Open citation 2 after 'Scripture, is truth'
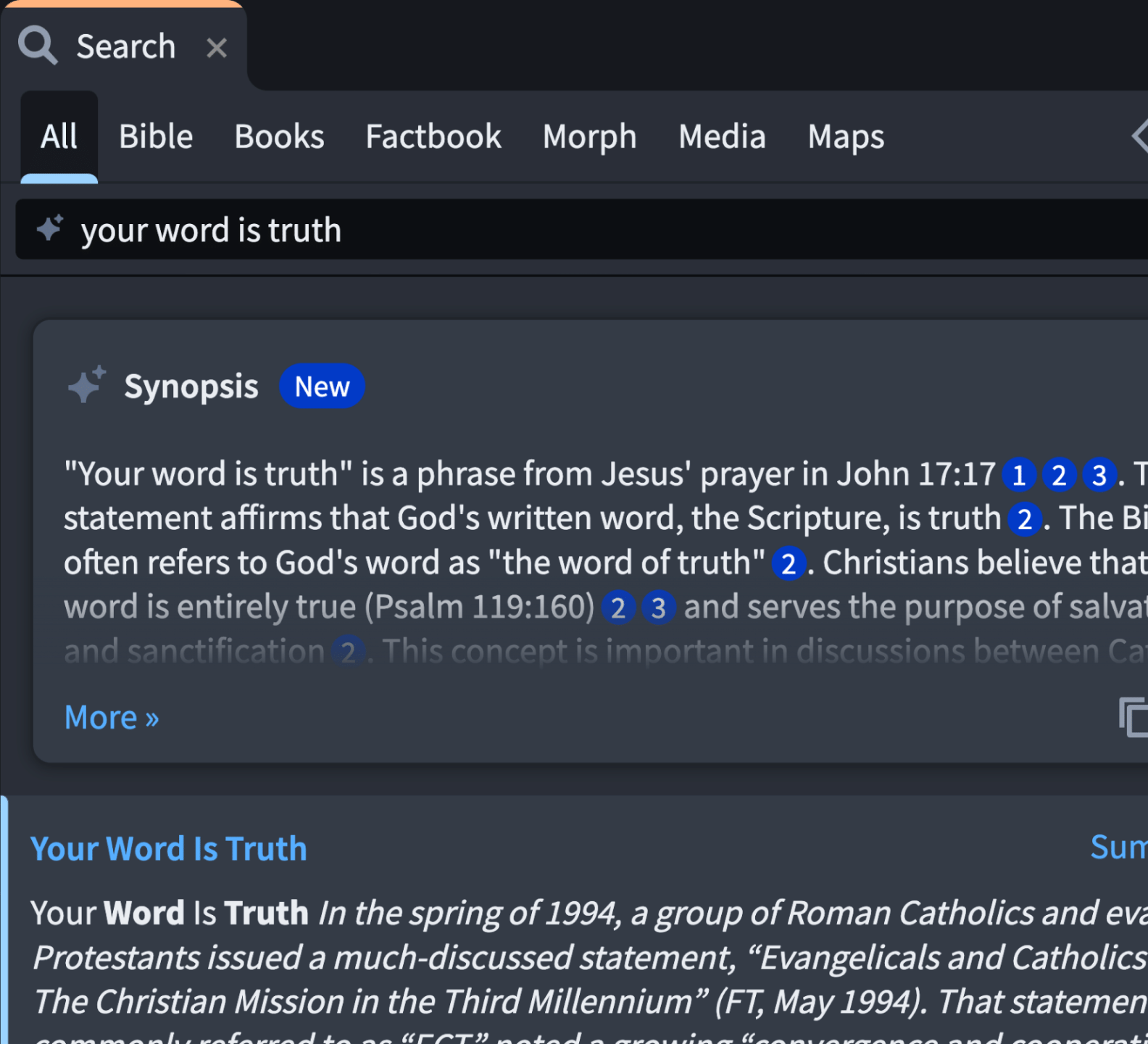The height and width of the screenshot is (1044, 1148). (1025, 519)
